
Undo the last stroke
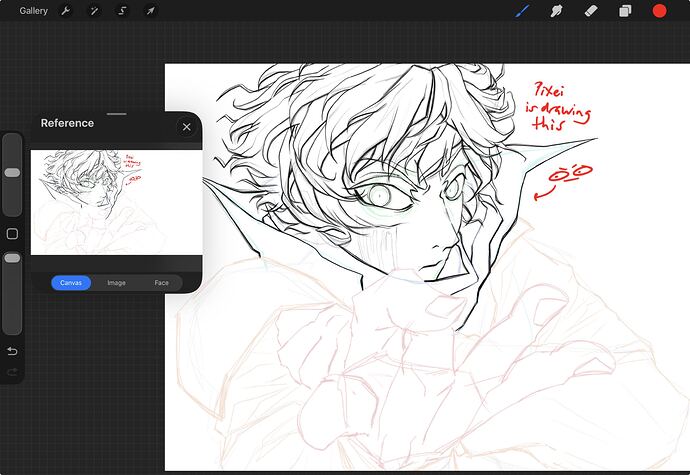coord(12,351)
